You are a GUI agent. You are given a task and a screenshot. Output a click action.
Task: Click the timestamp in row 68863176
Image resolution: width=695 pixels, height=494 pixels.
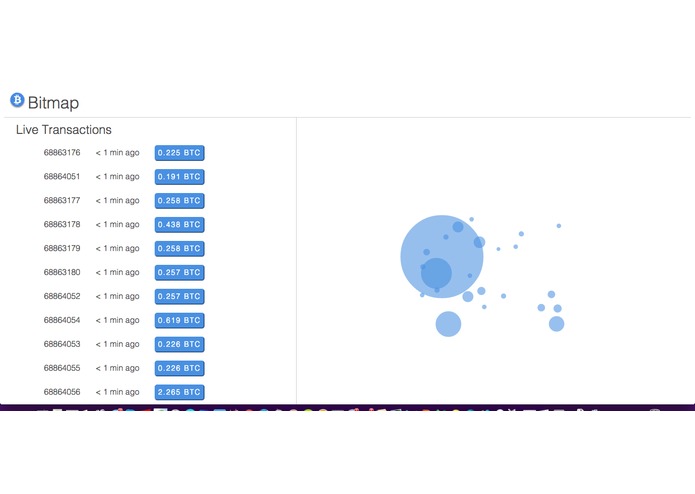pos(117,153)
